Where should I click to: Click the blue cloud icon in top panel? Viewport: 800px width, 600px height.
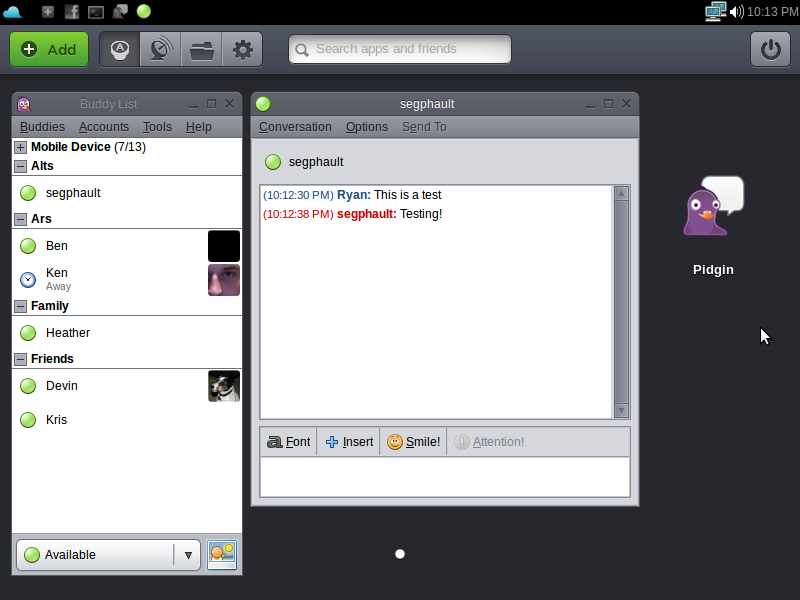tap(12, 11)
